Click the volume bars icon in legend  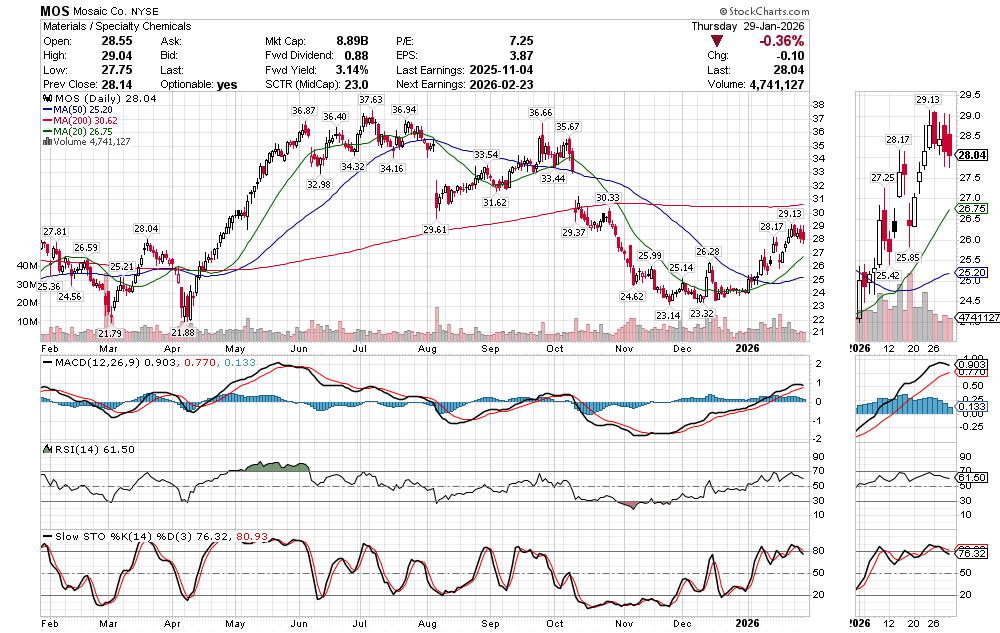click(46, 142)
